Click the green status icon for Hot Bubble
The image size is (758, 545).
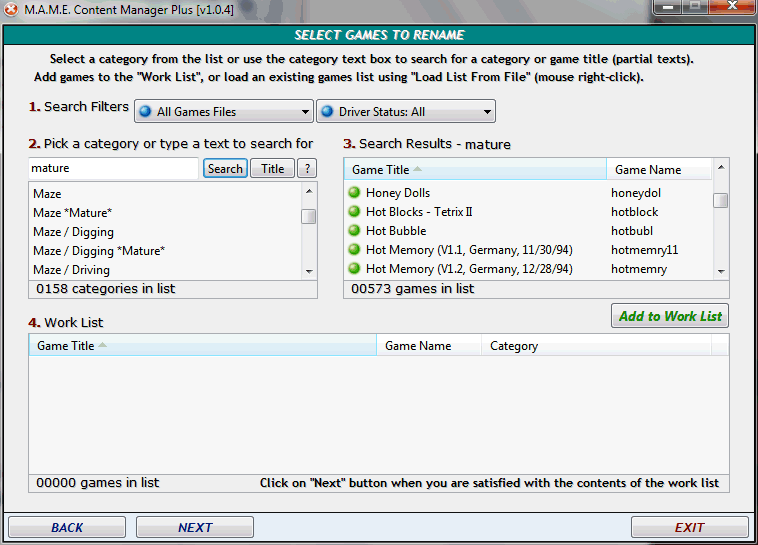354,230
